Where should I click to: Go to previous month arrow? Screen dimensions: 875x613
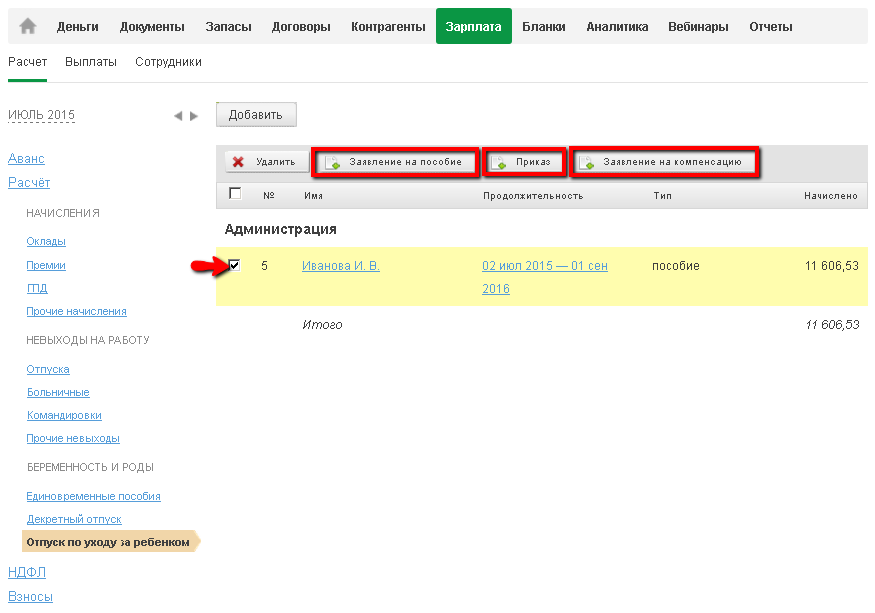[178, 116]
